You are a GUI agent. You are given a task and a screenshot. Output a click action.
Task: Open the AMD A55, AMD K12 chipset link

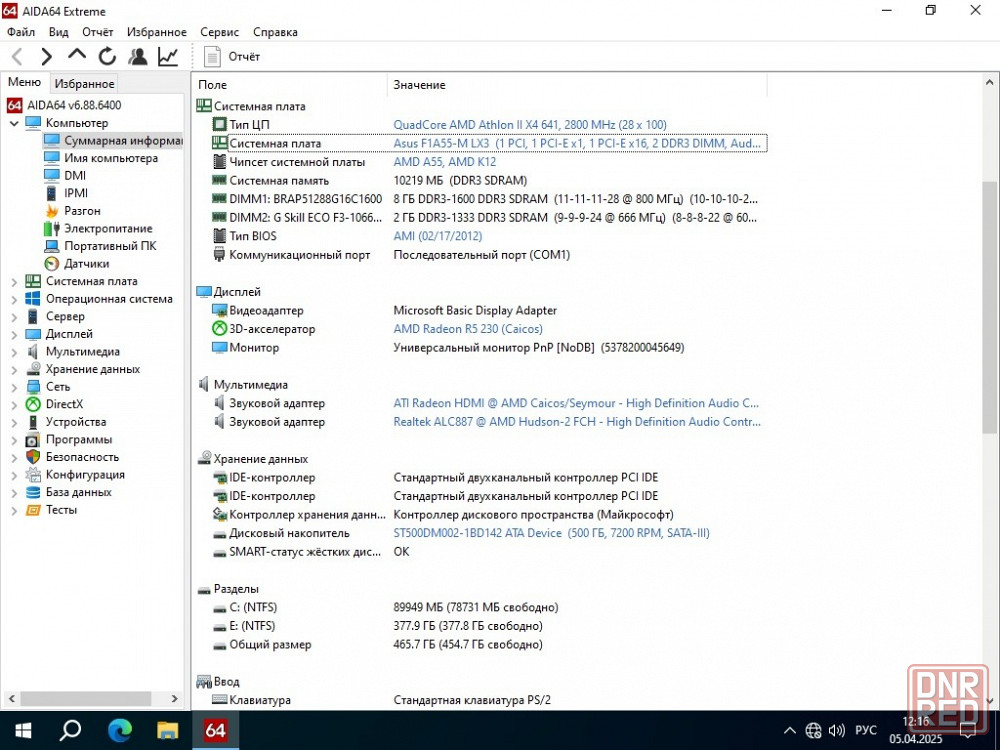tap(445, 162)
